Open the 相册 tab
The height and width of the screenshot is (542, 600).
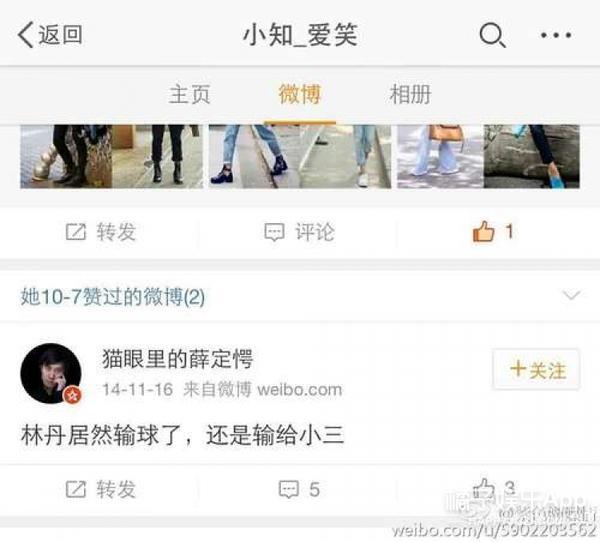[x=410, y=95]
